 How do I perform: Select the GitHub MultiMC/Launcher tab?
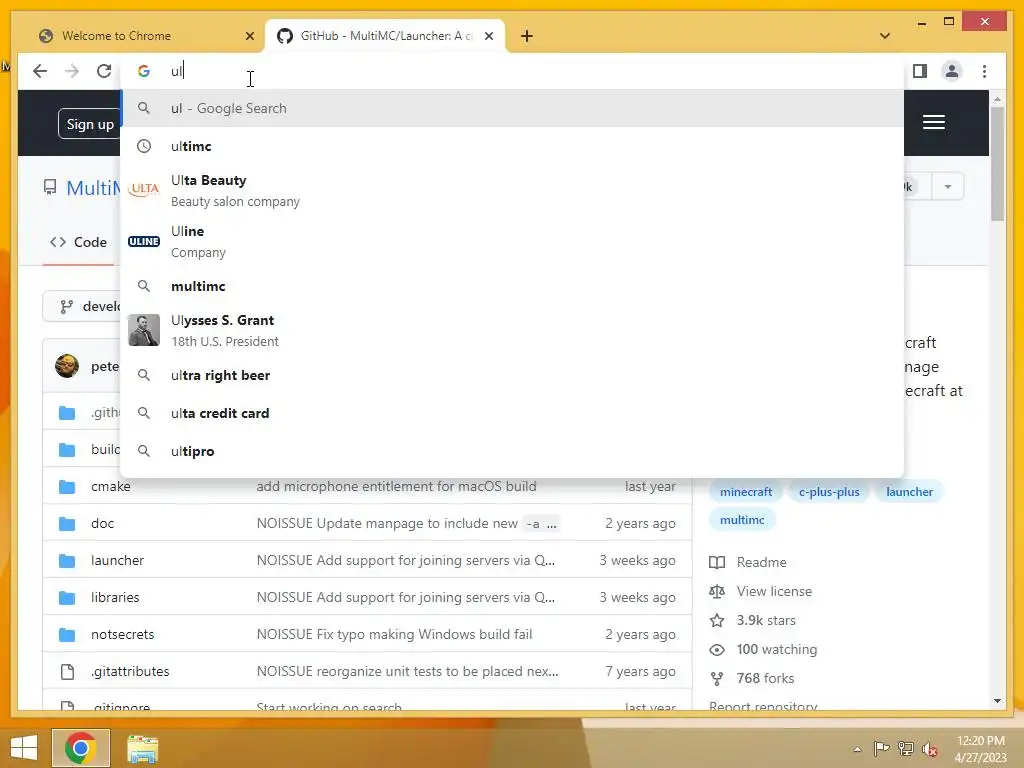click(385, 36)
